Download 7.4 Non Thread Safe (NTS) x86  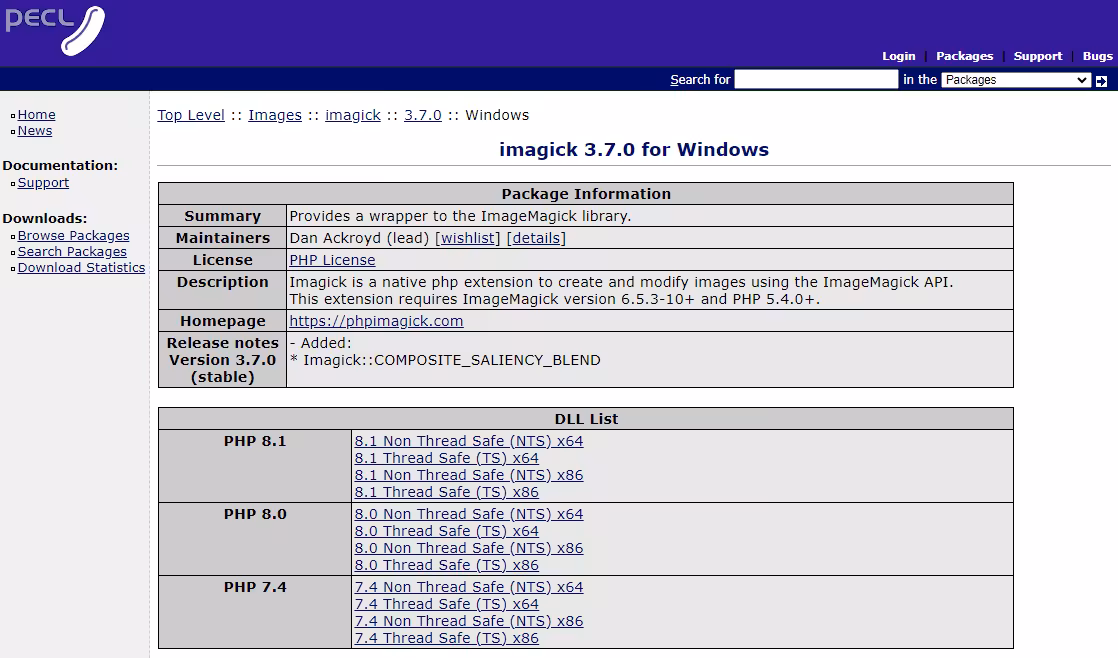click(469, 621)
